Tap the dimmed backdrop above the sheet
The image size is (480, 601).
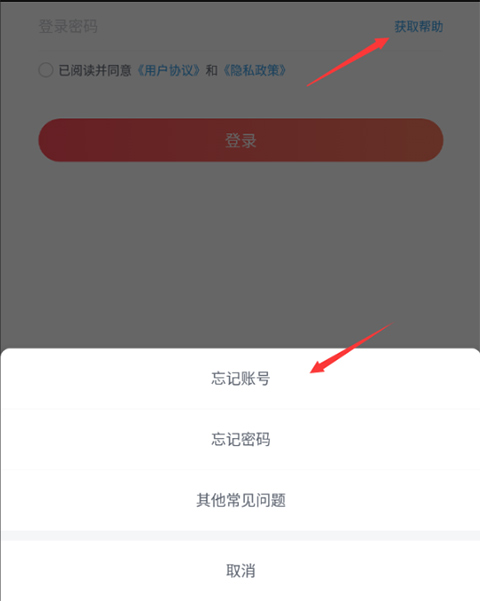pyautogui.click(x=240, y=255)
